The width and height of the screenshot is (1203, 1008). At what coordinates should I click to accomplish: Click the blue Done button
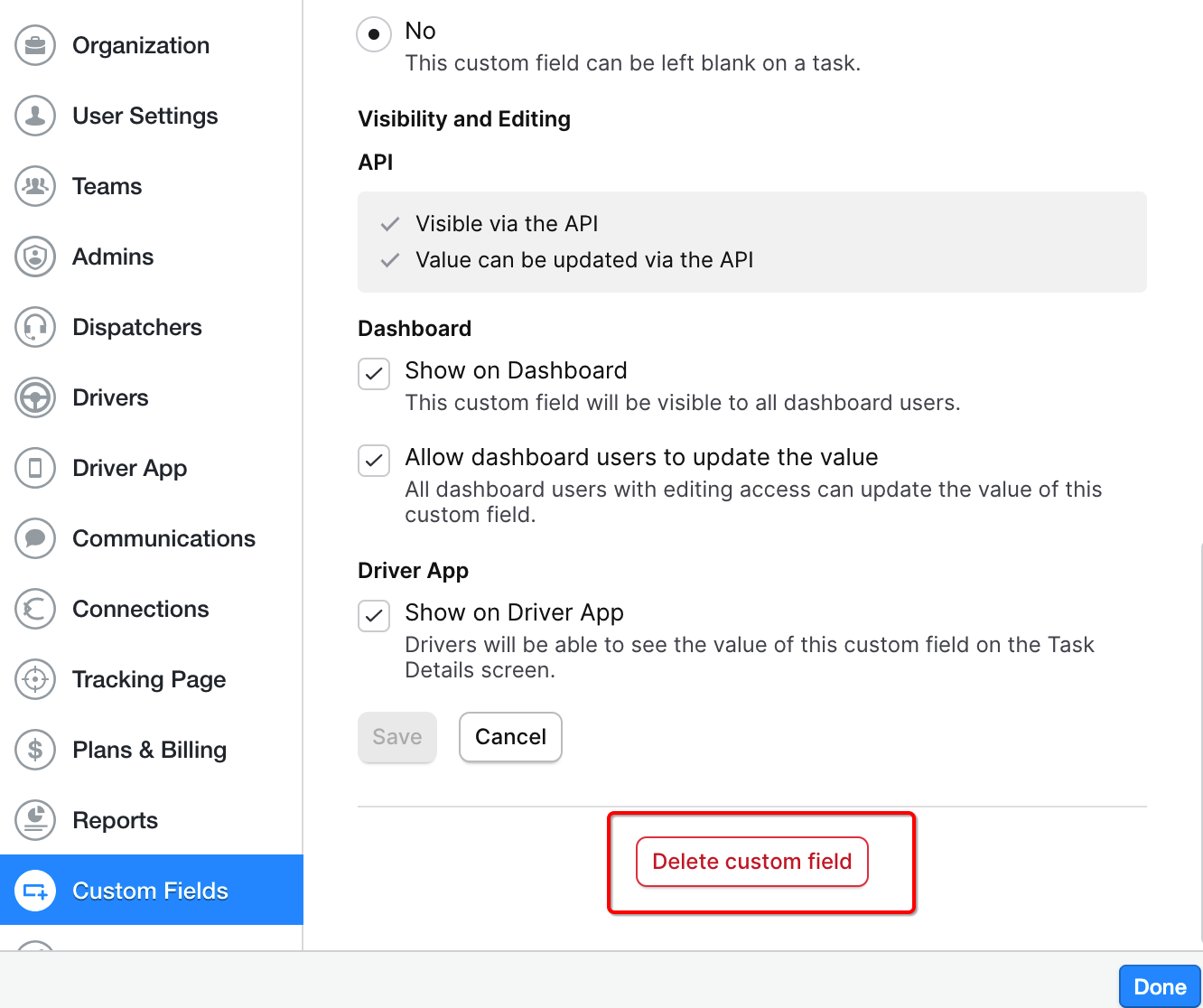[1160, 986]
